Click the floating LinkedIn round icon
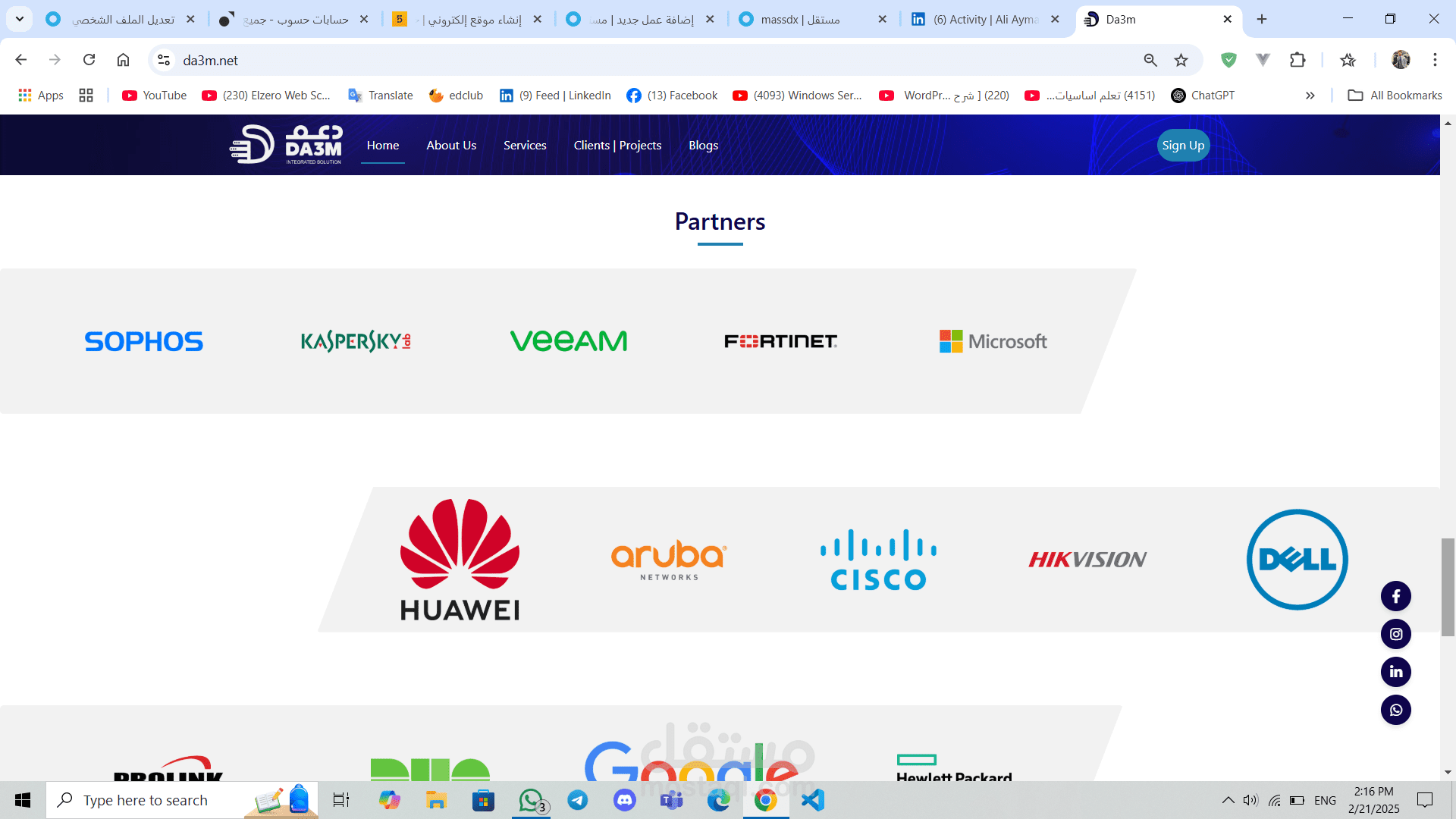 click(x=1395, y=672)
